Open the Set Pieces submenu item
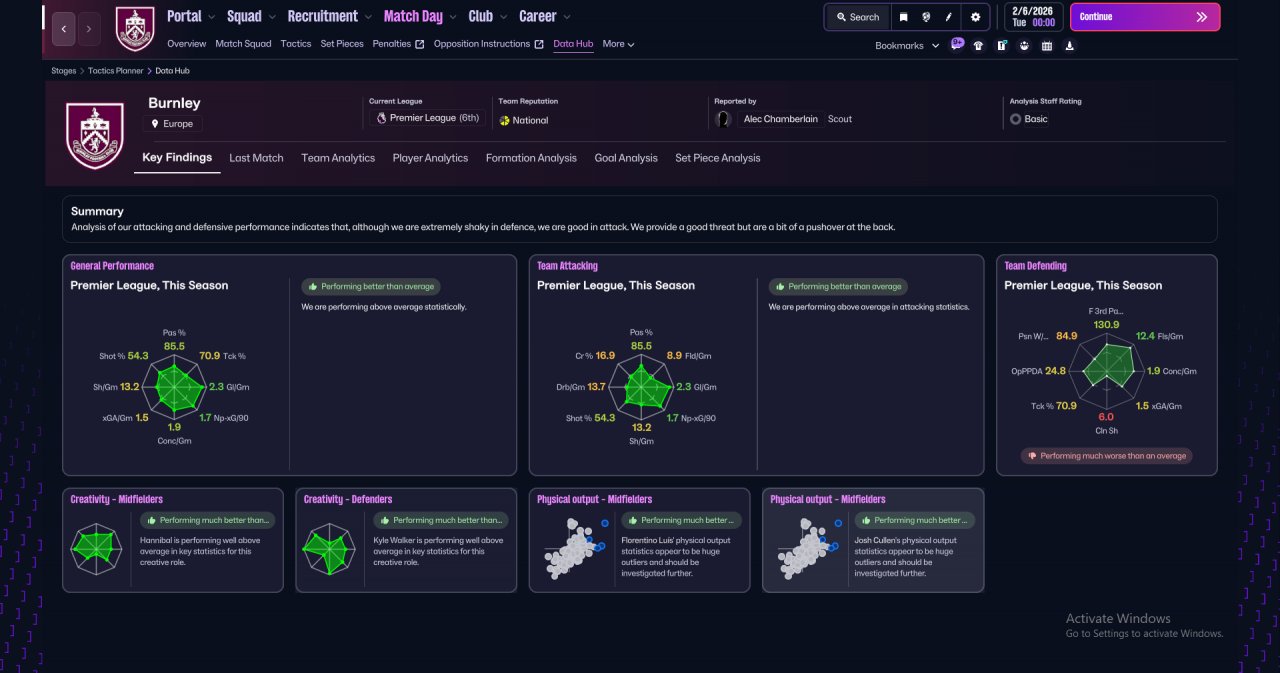 click(342, 44)
